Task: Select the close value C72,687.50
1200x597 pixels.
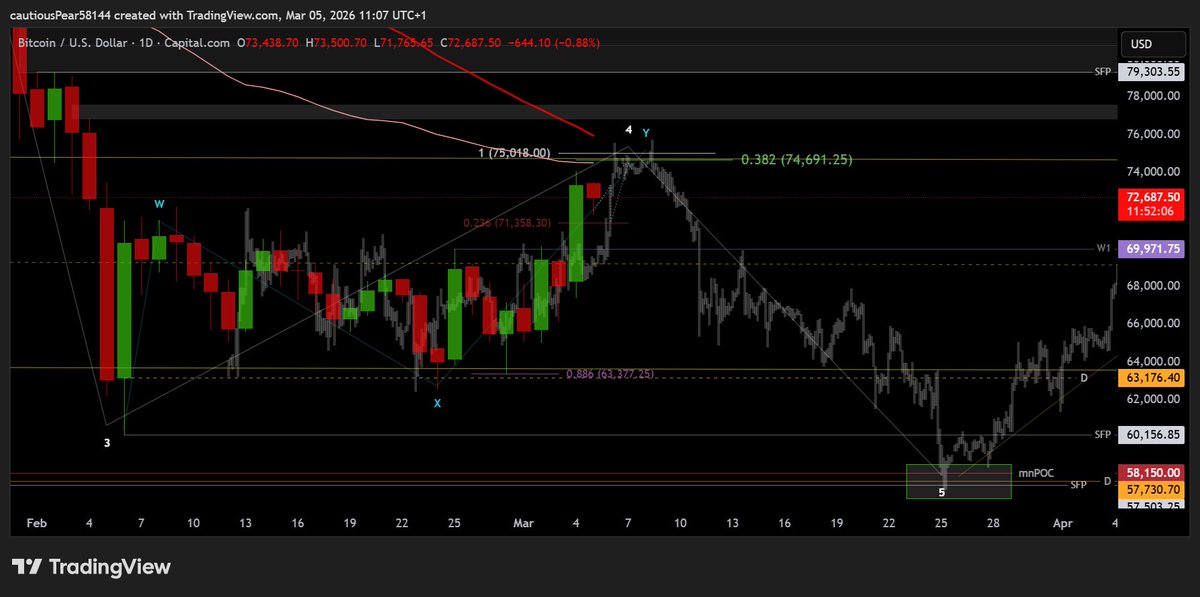Action: 470,43
